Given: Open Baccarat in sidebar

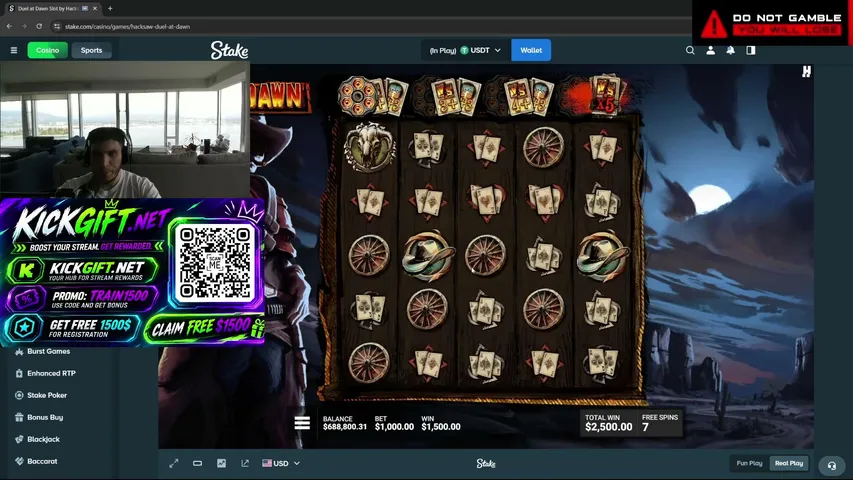Looking at the screenshot, I should pos(42,461).
